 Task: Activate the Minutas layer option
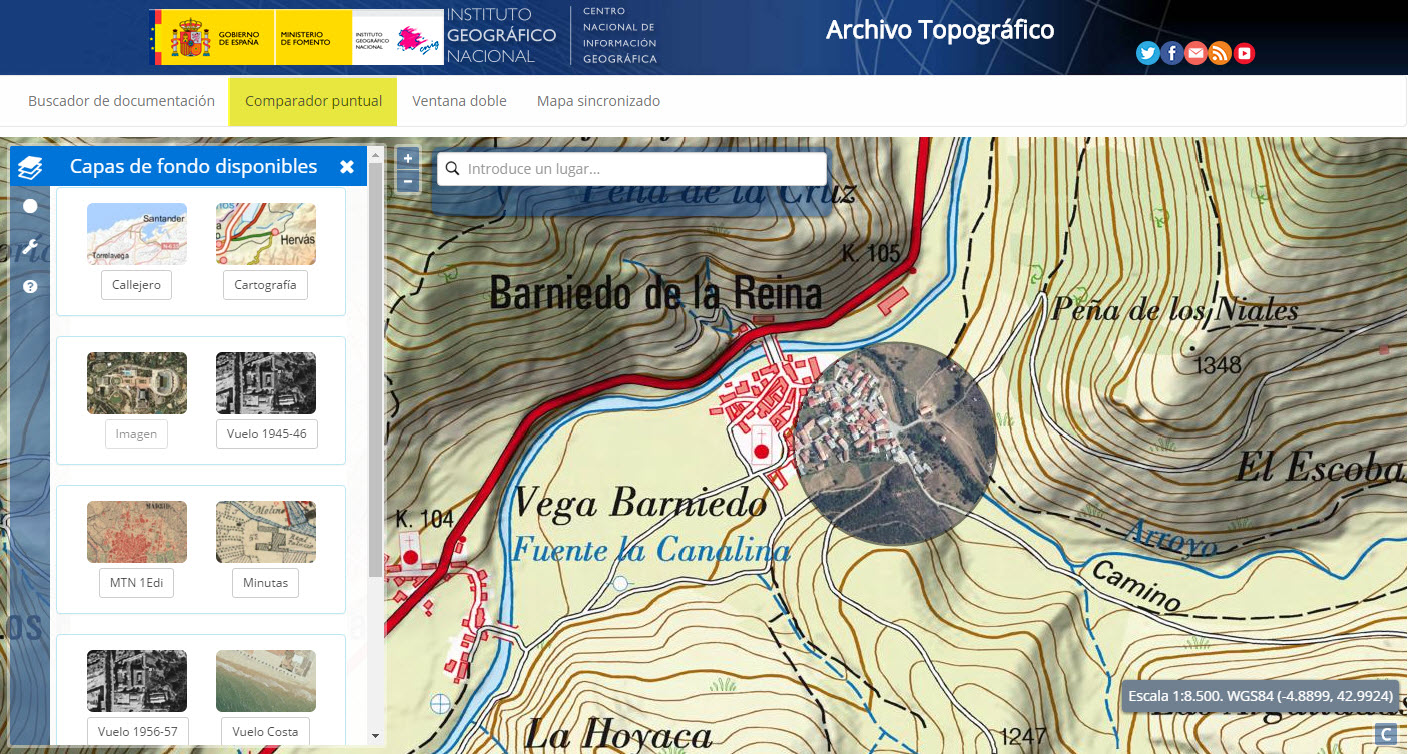click(x=265, y=582)
